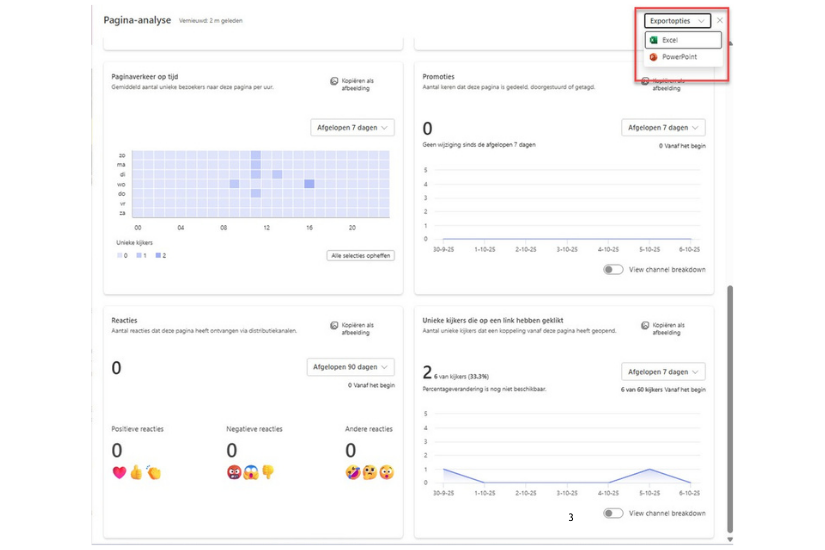Image resolution: width=825 pixels, height=550 pixels.
Task: Click the darkest legend swatch labeled 2
Action: [x=158, y=256]
